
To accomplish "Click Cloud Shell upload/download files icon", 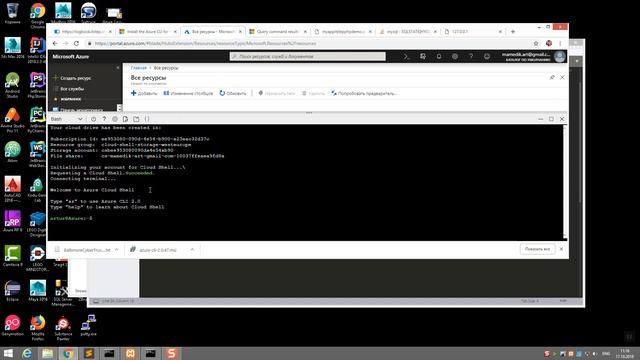I will point(125,119).
